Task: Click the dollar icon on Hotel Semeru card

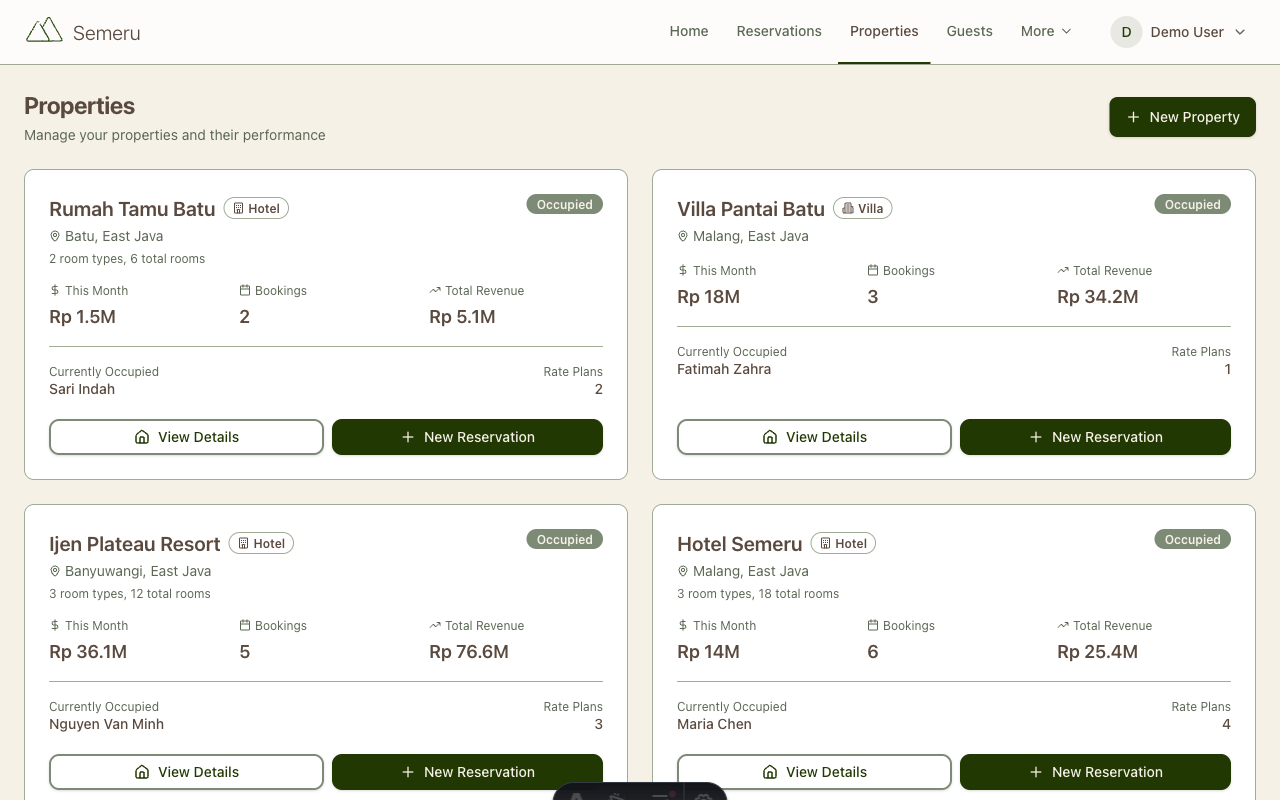Action: (683, 626)
